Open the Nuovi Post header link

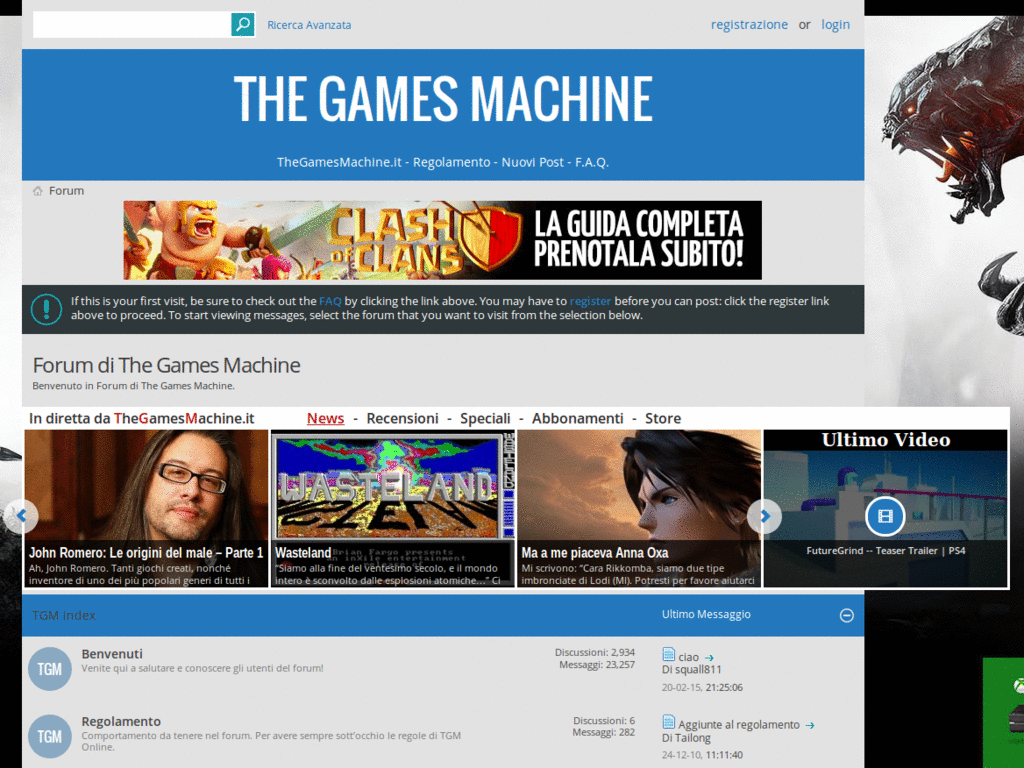(532, 162)
